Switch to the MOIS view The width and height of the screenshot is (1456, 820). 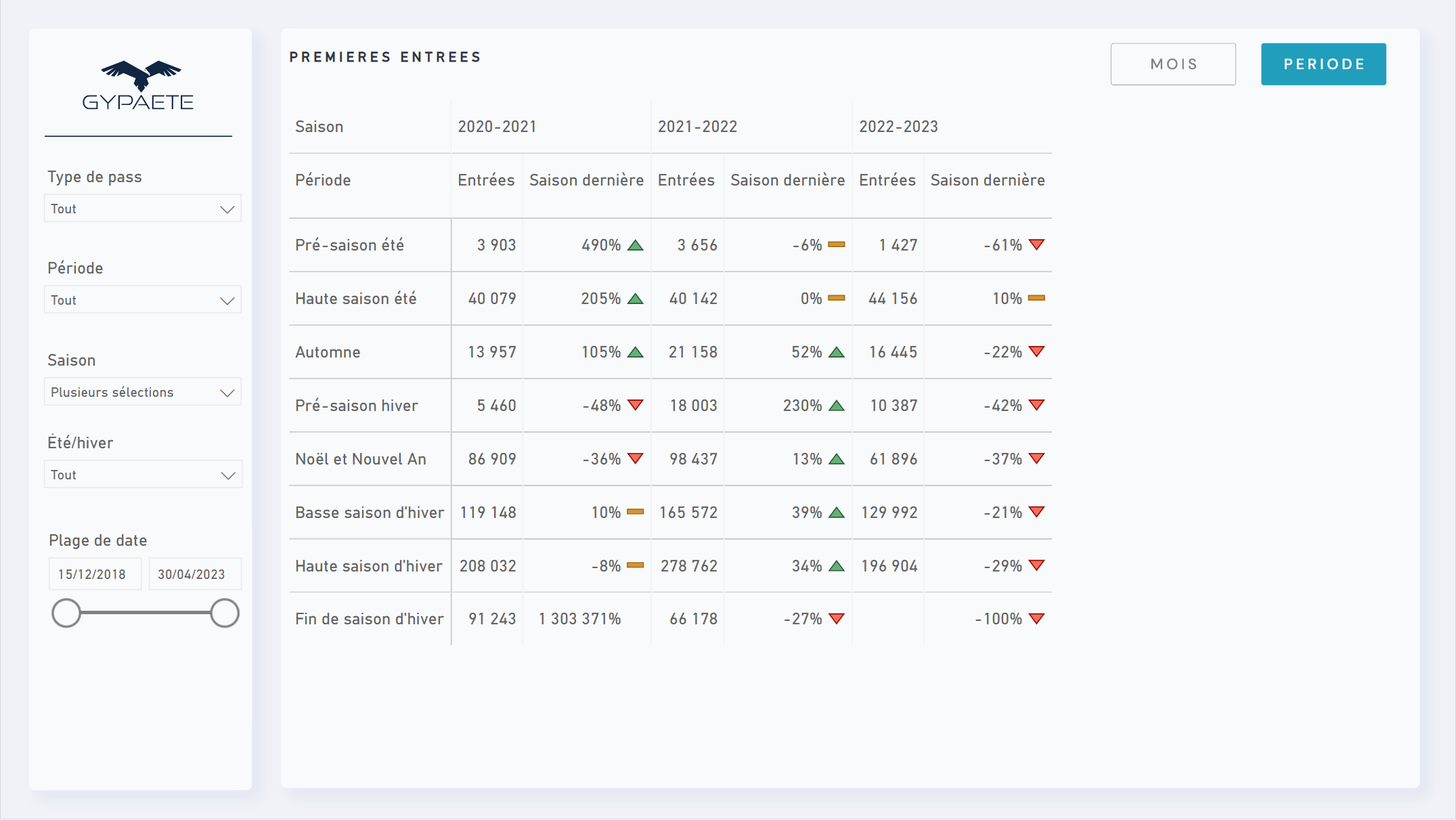click(1173, 64)
